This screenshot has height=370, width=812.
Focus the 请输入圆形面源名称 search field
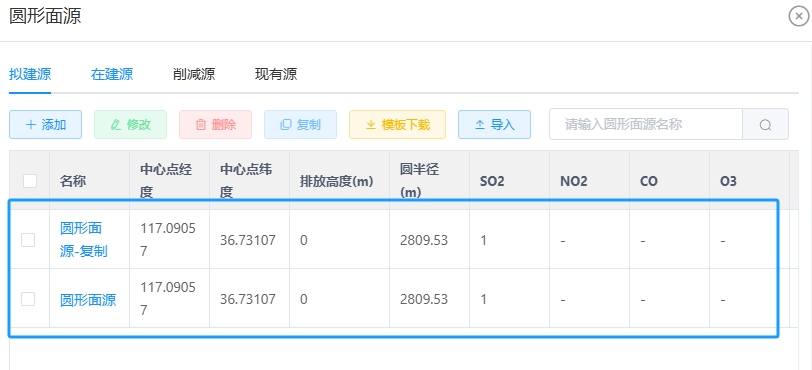coord(646,124)
